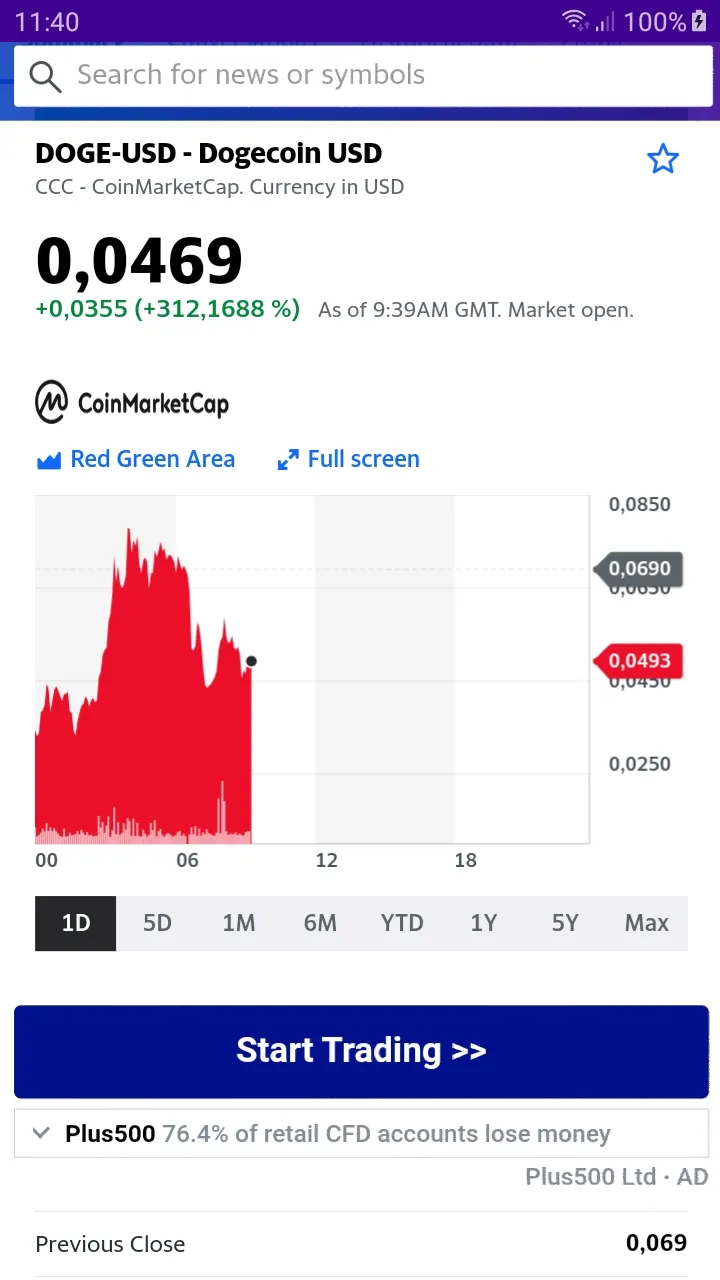Expand the Plus500 disclaimer chevron
Screen dimensions: 720x1280
coord(41,1133)
